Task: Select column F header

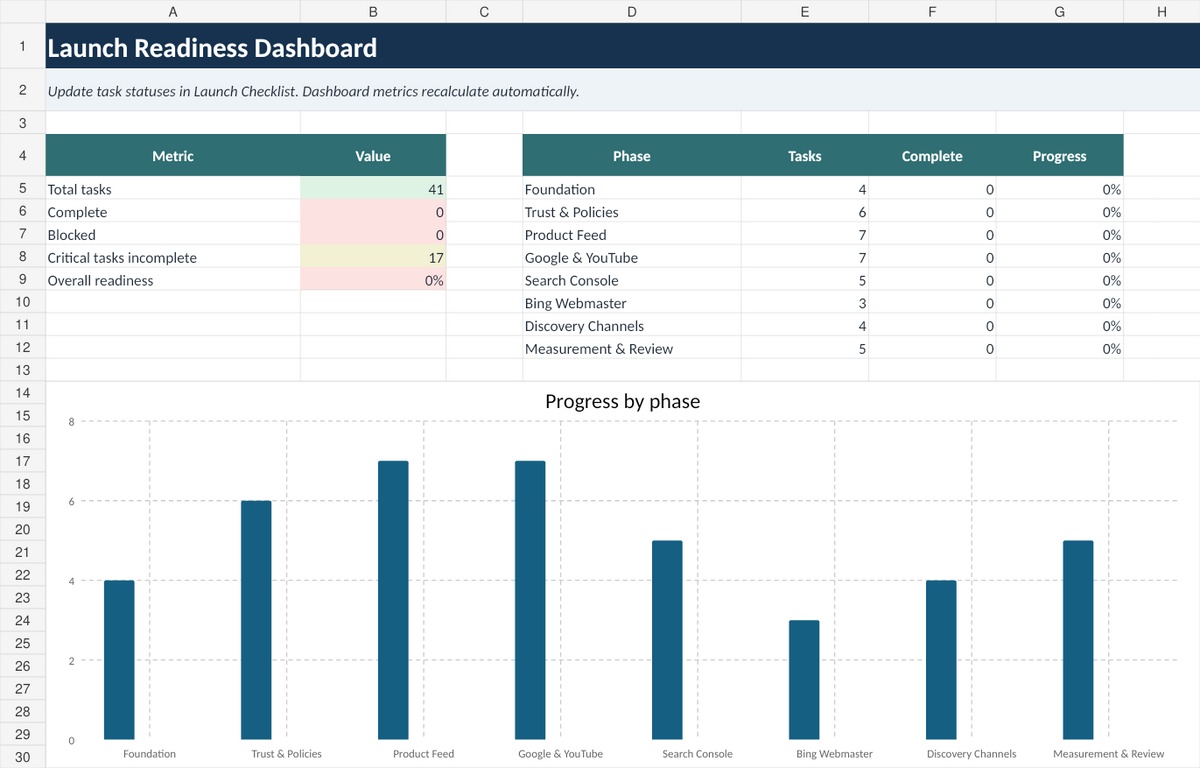Action: pos(932,12)
